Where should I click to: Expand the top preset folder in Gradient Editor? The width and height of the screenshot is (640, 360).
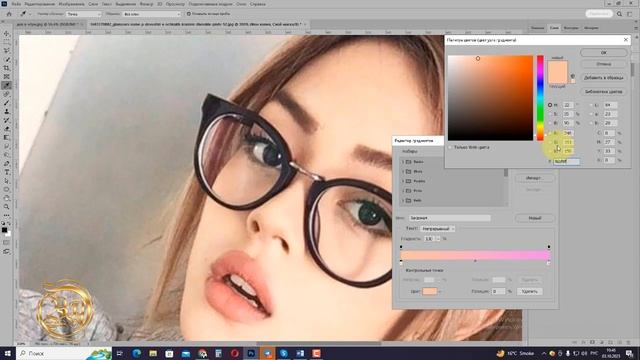coord(403,162)
